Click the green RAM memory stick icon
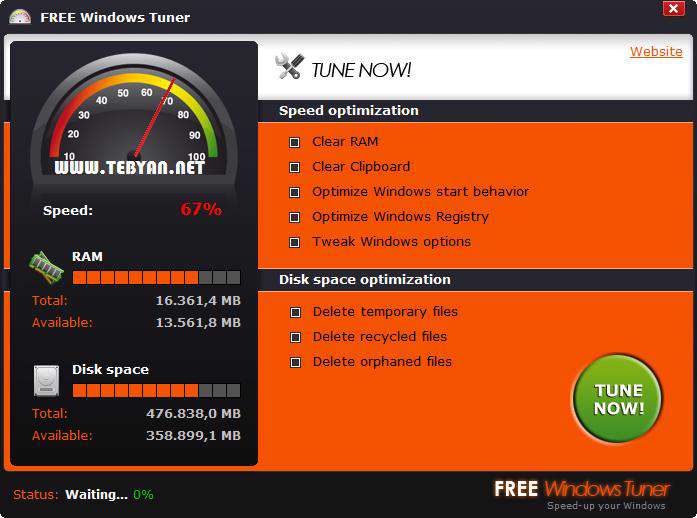 (46, 267)
